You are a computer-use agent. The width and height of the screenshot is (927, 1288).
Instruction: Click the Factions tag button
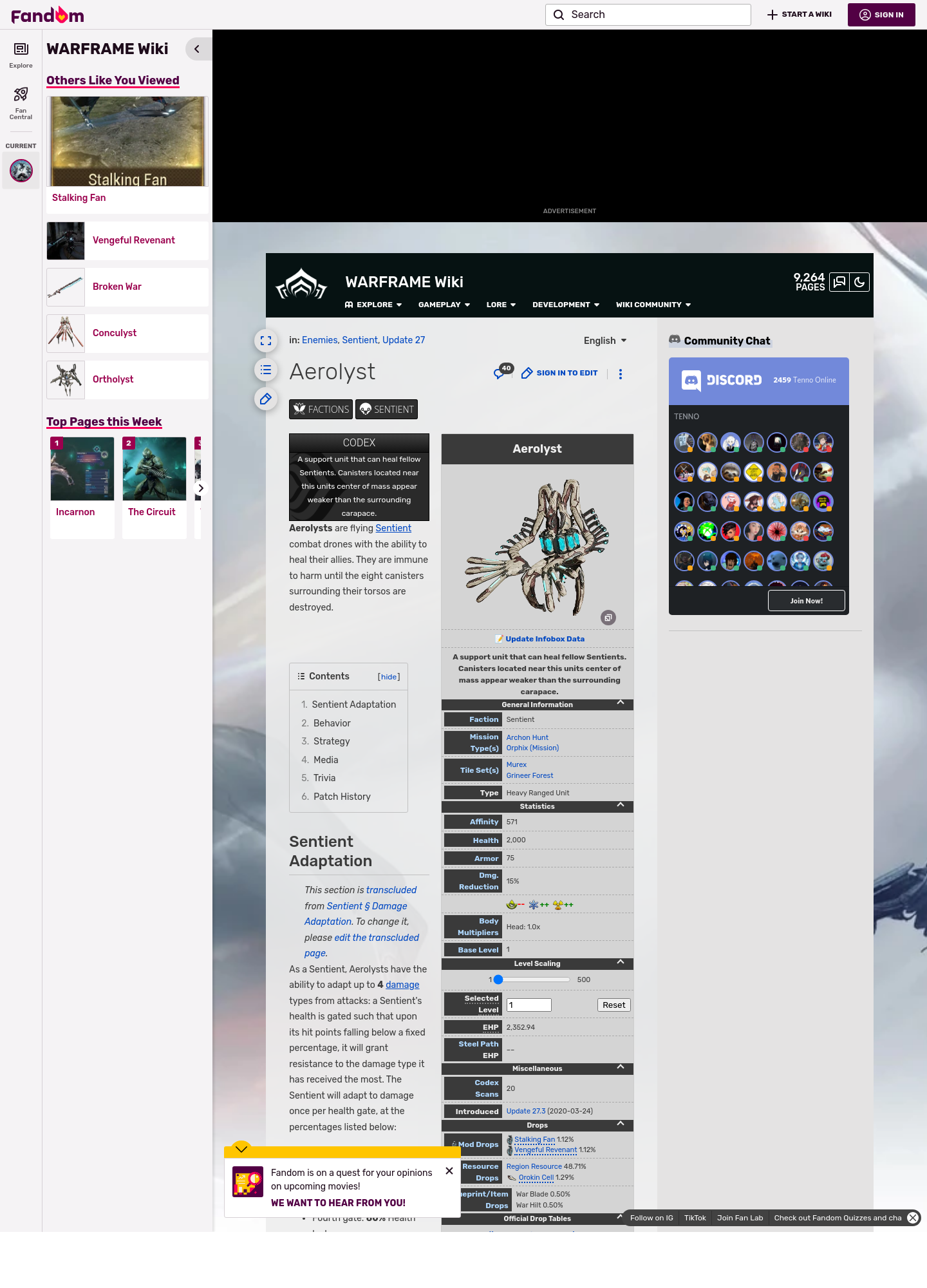point(321,410)
